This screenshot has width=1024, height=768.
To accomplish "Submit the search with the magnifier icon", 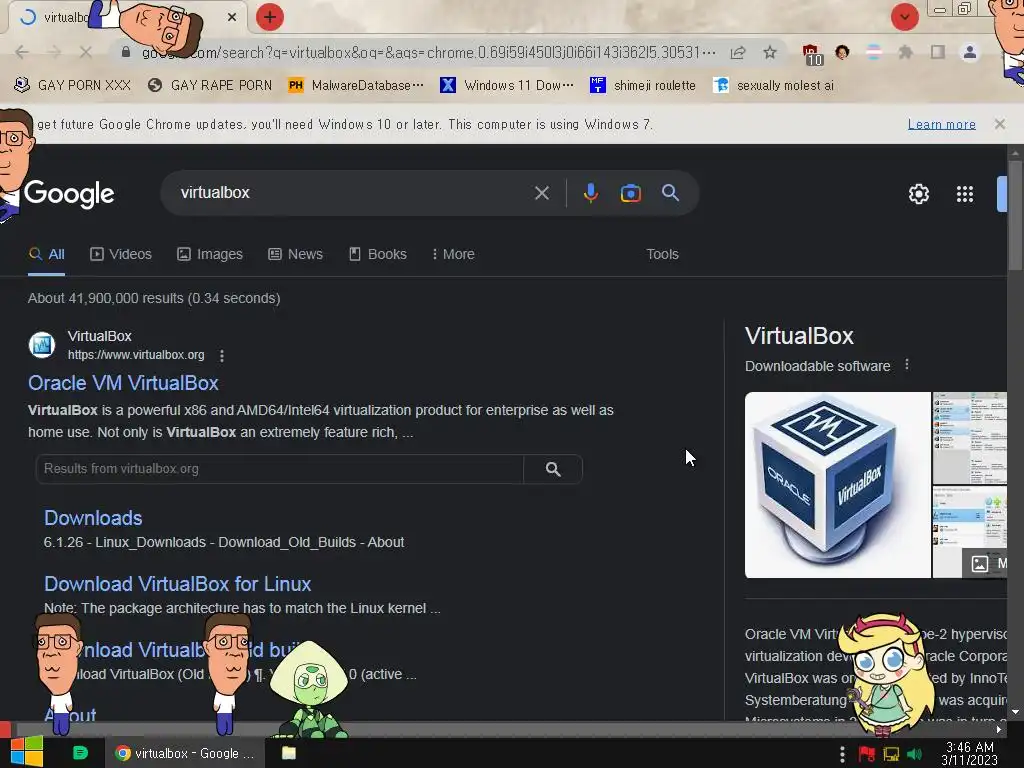I will (670, 193).
